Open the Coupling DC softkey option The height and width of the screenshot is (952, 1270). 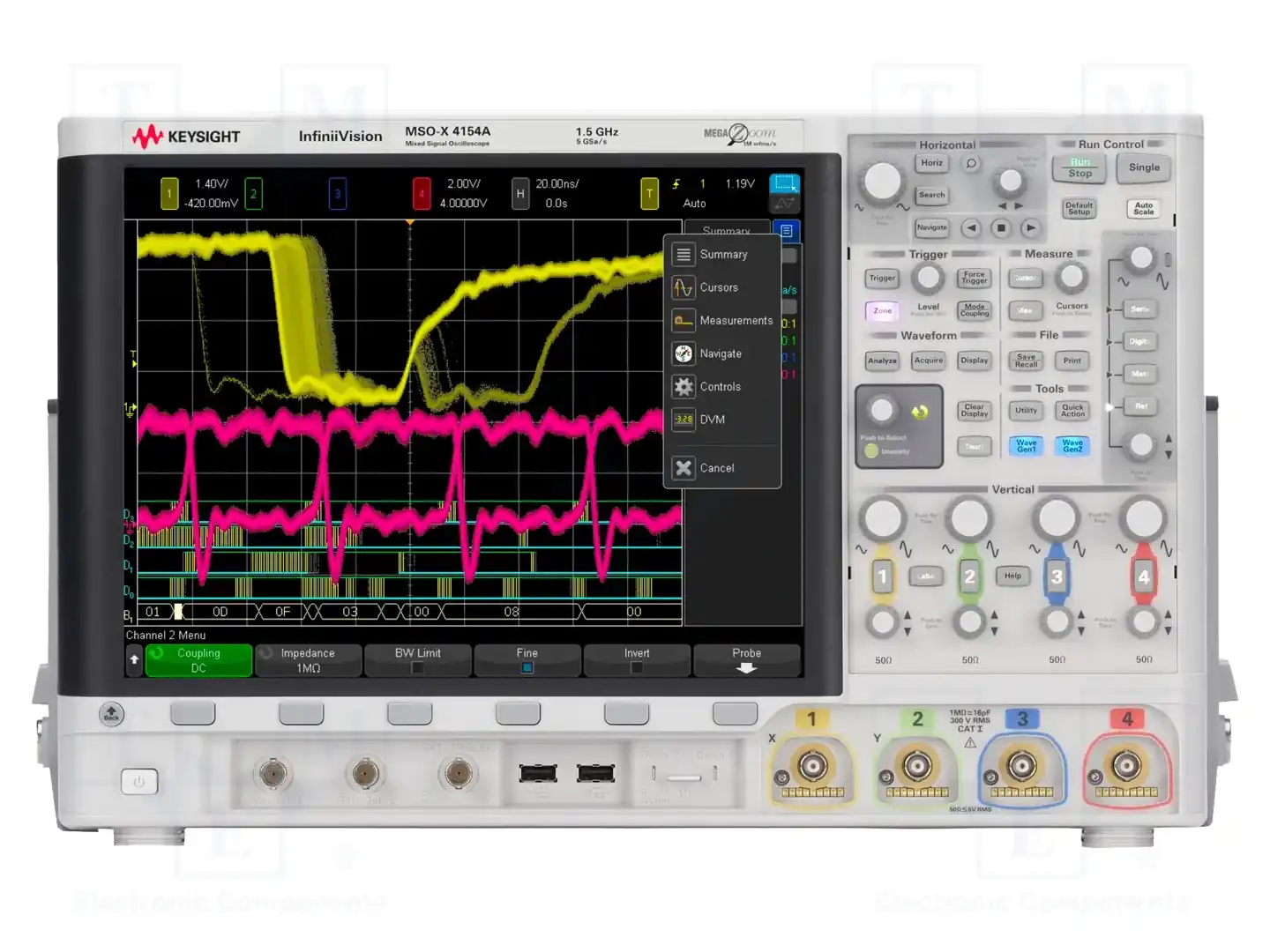click(x=198, y=660)
